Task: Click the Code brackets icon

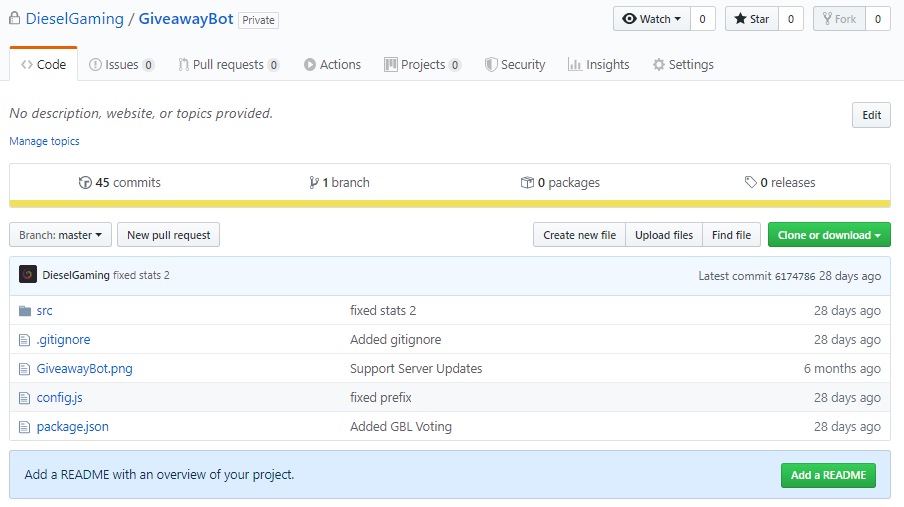Action: click(x=27, y=65)
